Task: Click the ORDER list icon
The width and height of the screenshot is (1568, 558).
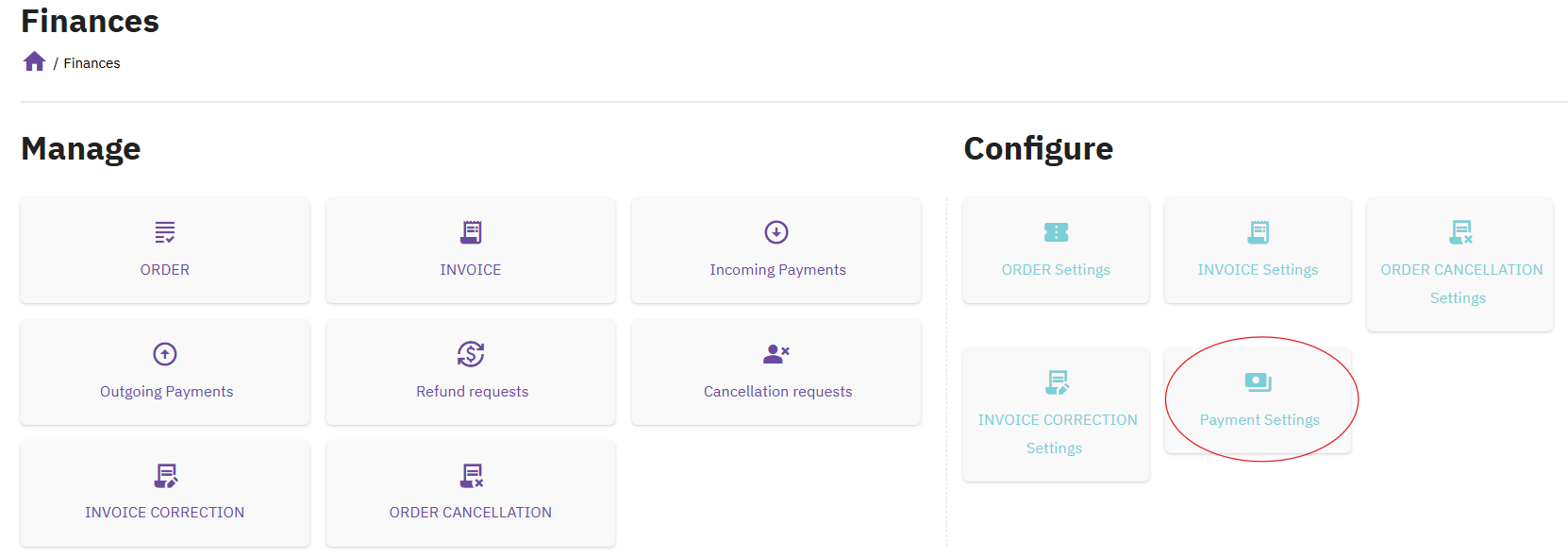Action: [165, 232]
